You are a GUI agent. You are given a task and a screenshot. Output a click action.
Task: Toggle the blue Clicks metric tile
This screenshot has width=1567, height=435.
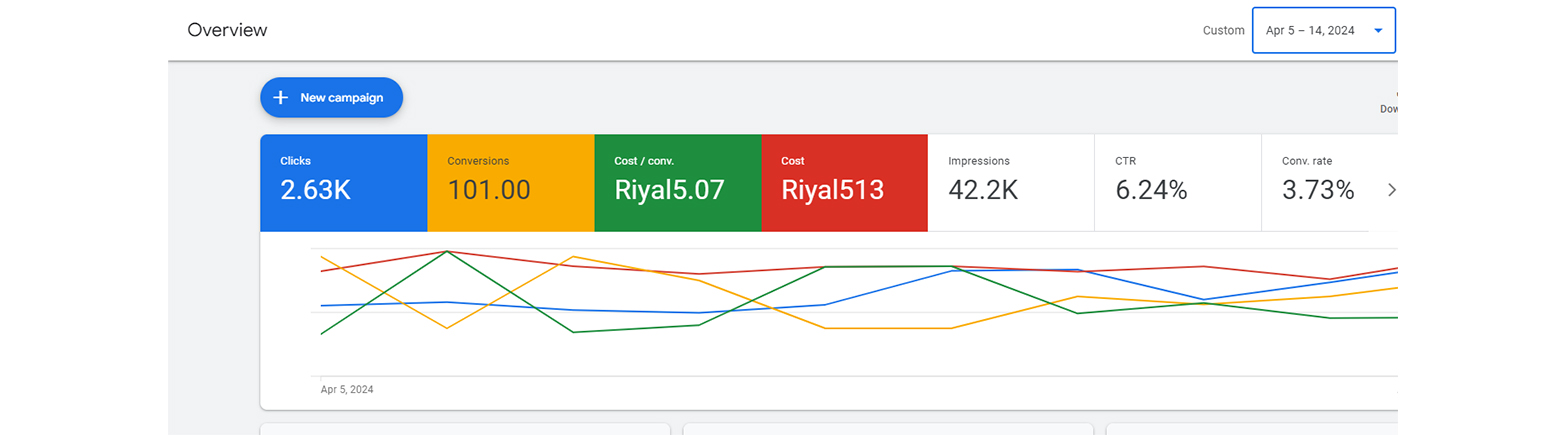tap(343, 183)
